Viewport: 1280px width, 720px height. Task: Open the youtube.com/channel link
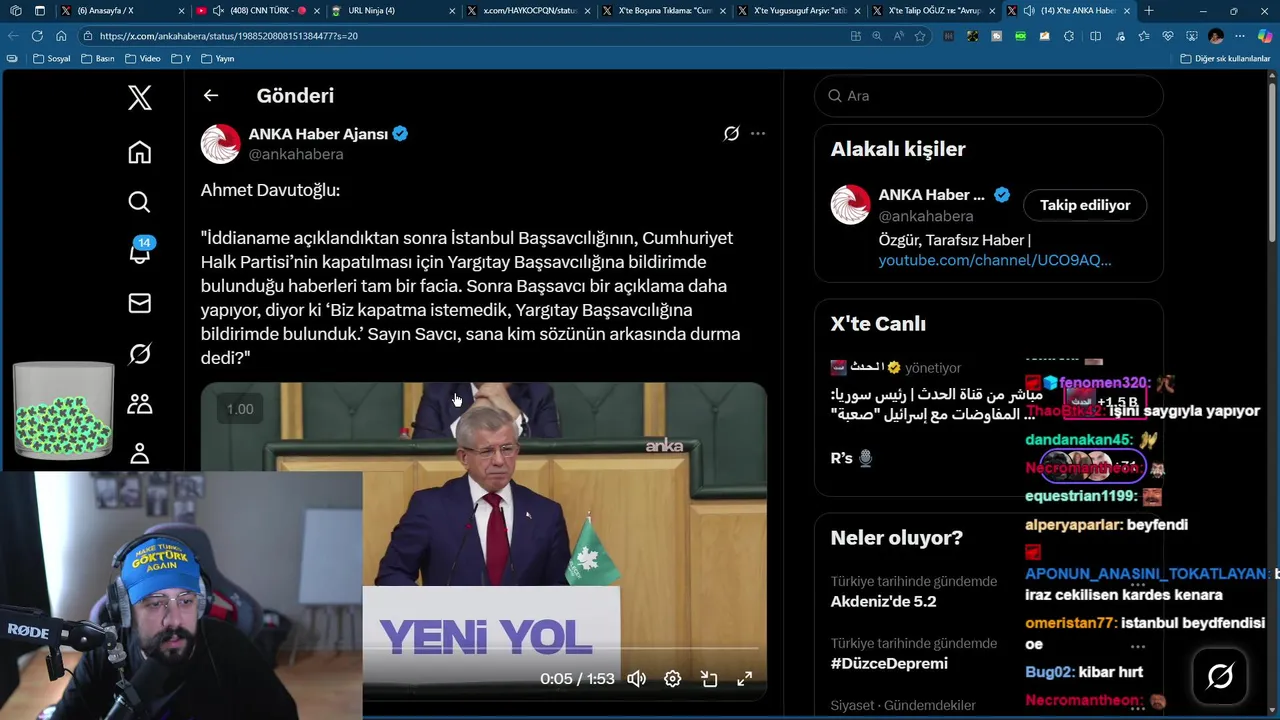tap(995, 260)
